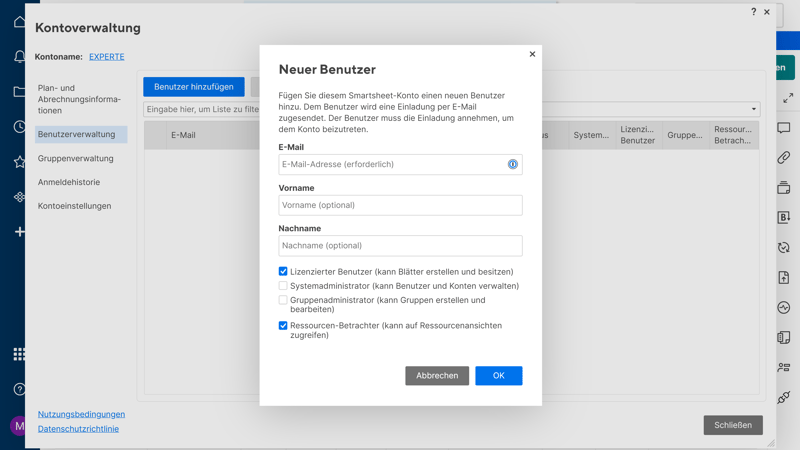Enable the Gruppenadministrator checkbox
Image resolution: width=800 pixels, height=450 pixels.
(x=283, y=300)
